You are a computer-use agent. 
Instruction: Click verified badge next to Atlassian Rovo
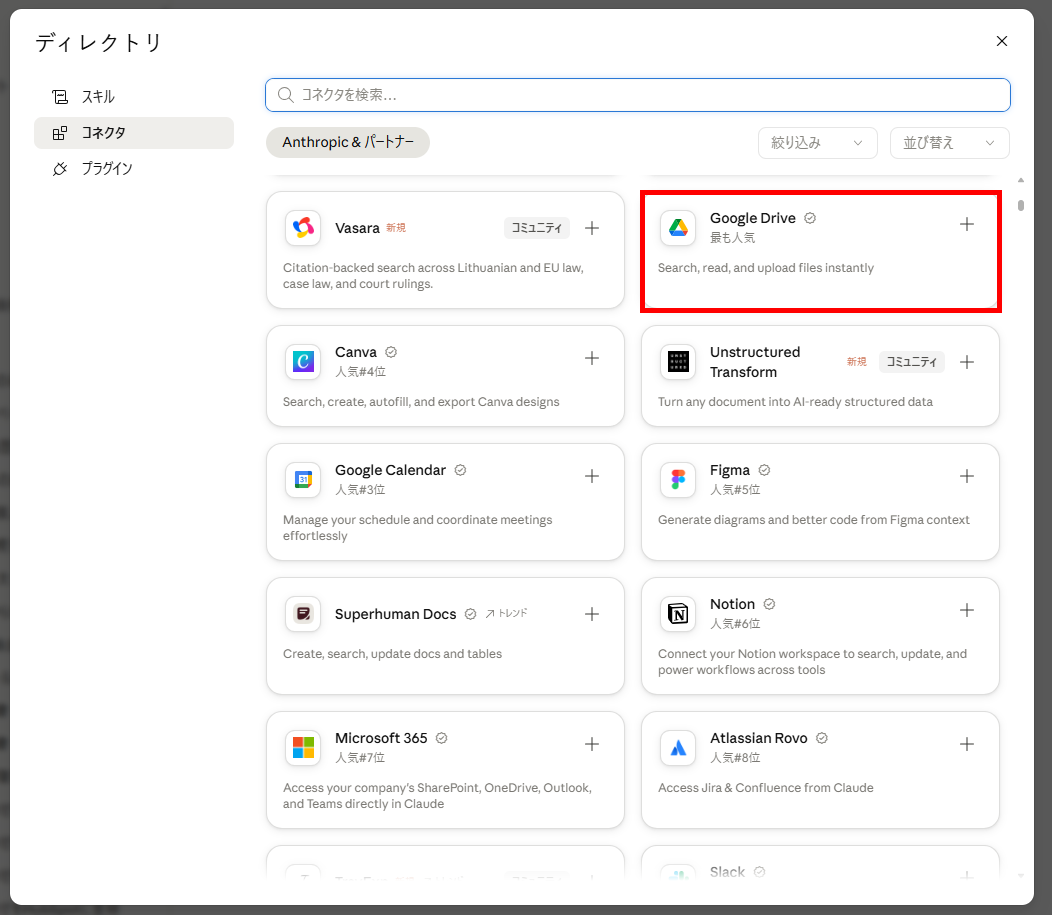click(x=822, y=738)
